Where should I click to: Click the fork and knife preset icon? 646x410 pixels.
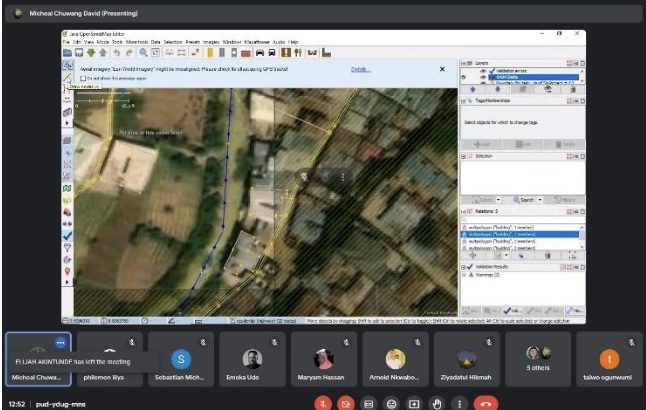(x=298, y=53)
